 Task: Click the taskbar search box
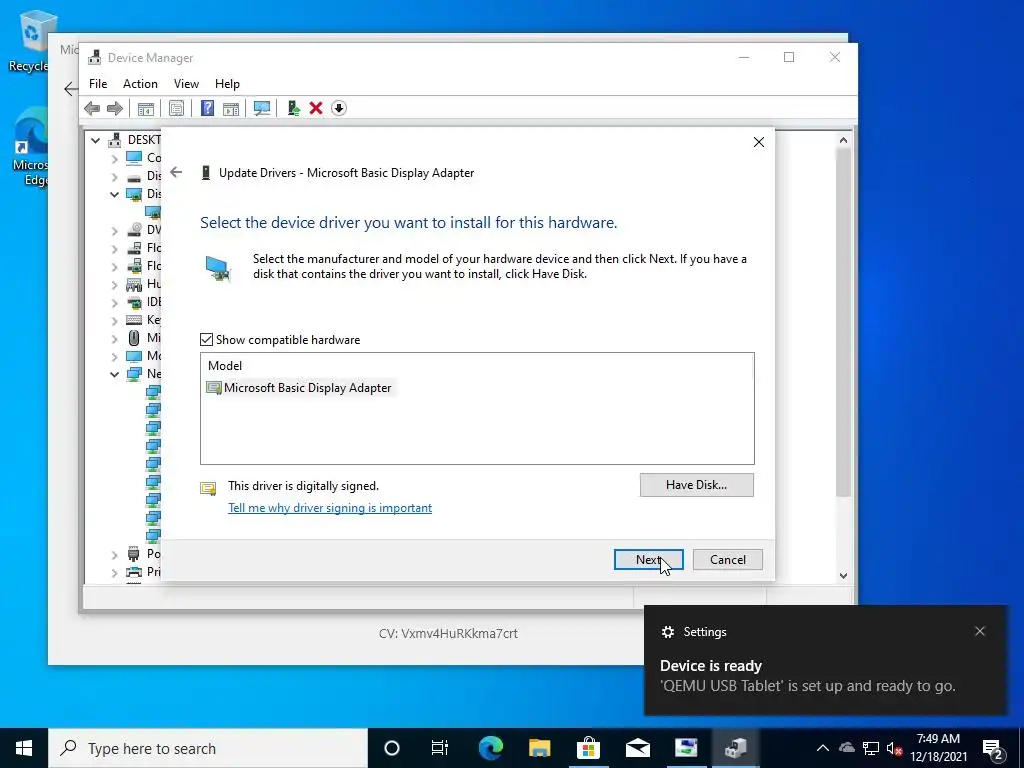[x=208, y=748]
